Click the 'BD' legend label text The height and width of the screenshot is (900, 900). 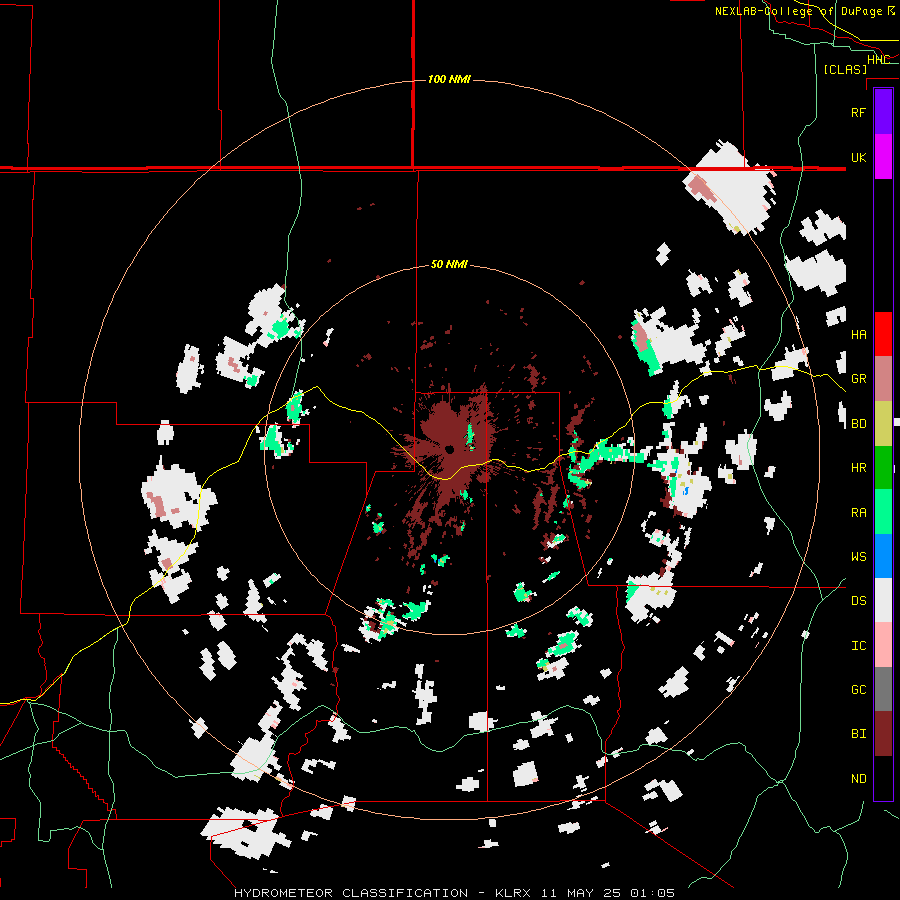point(858,424)
